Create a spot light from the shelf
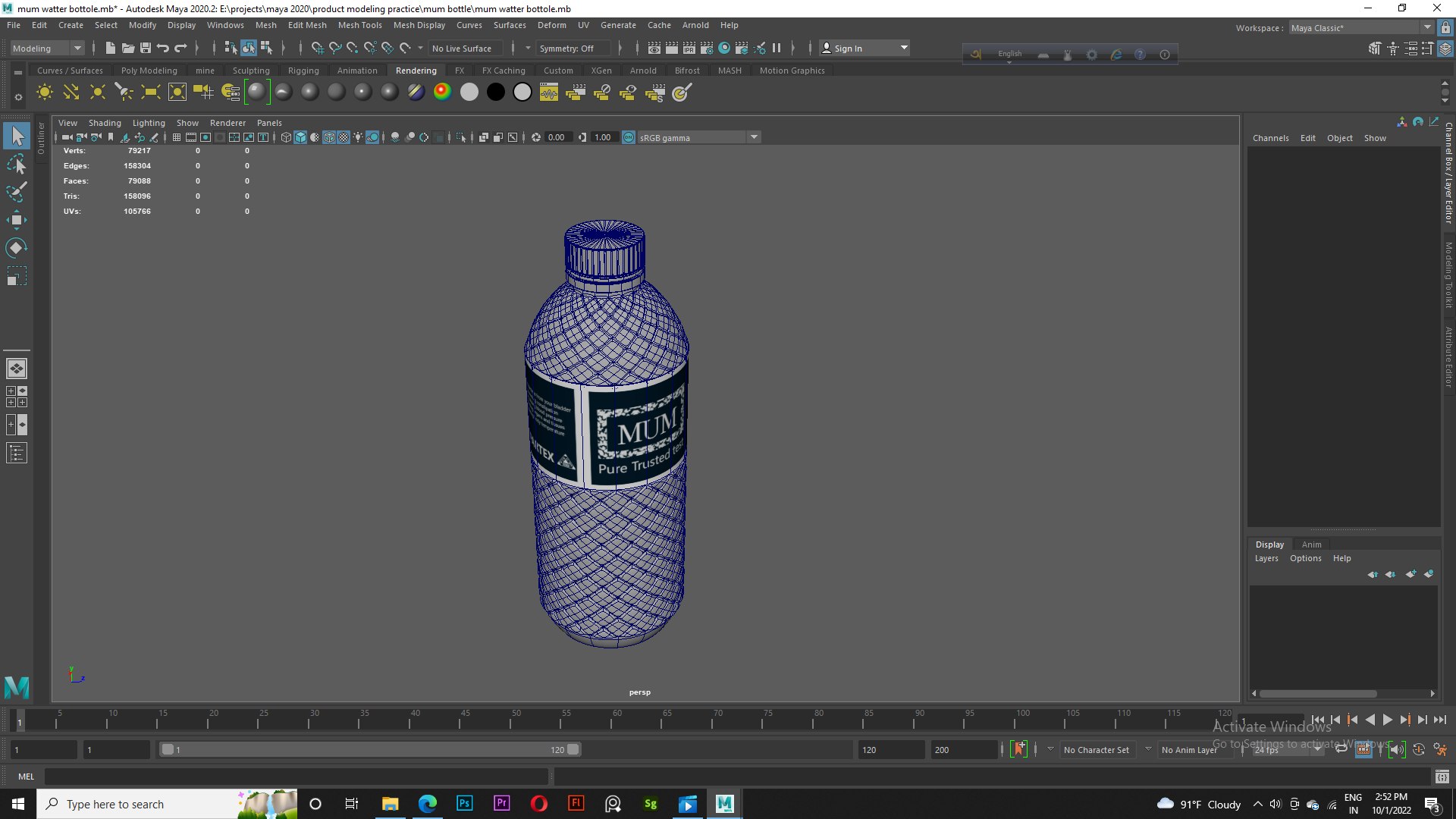Viewport: 1456px width, 819px height. click(124, 93)
